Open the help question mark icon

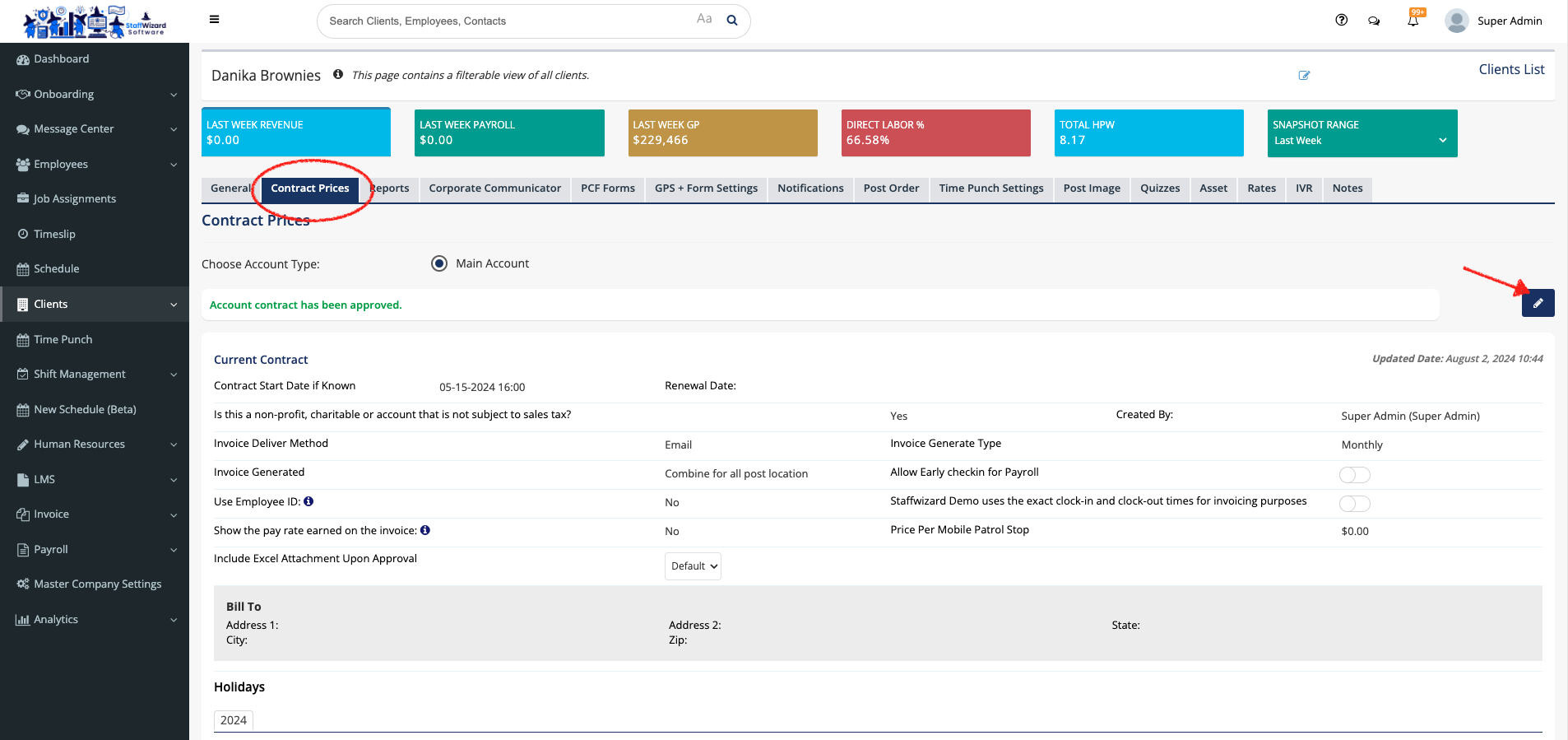[x=1341, y=21]
